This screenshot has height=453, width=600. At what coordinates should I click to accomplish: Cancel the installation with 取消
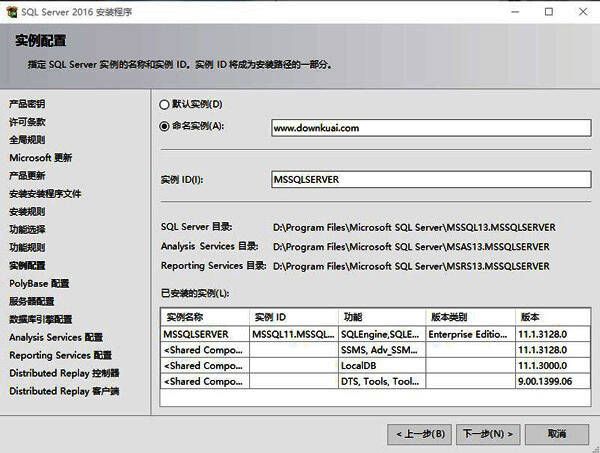click(x=557, y=433)
